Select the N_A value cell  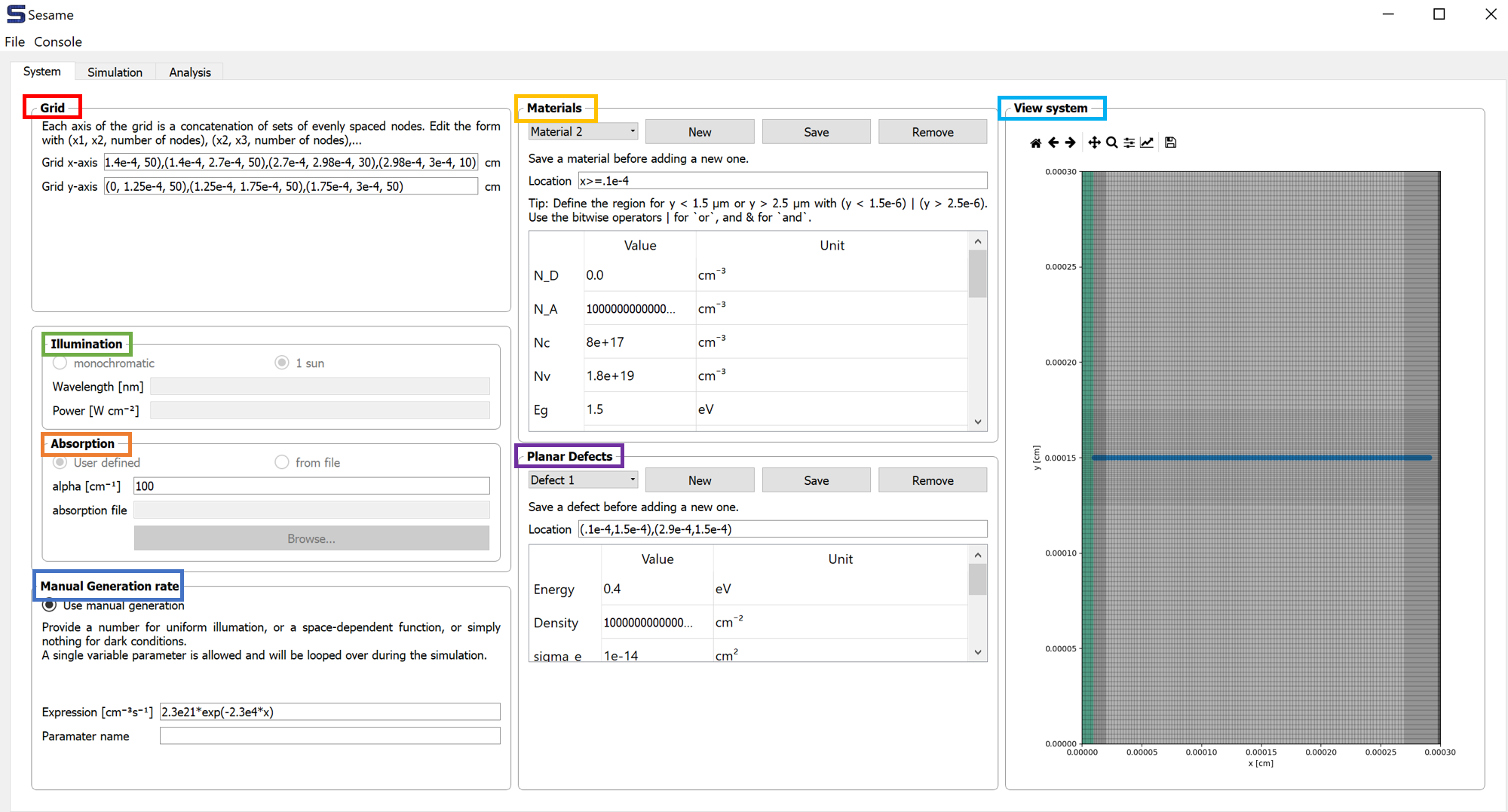[639, 308]
